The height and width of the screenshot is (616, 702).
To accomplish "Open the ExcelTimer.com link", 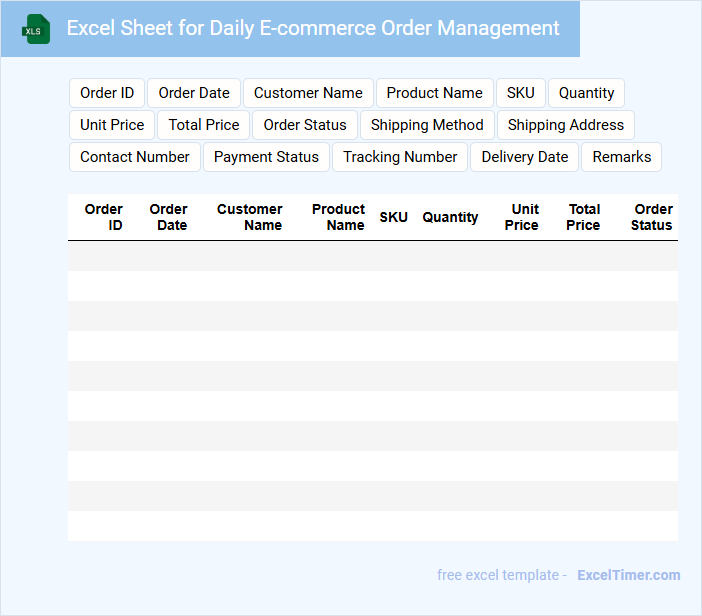I will [628, 575].
